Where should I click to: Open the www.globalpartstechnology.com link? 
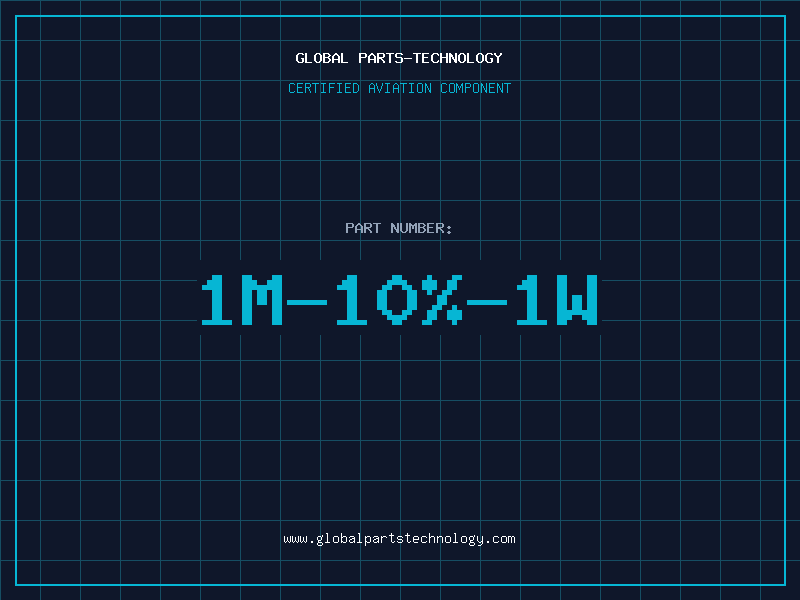click(x=399, y=539)
